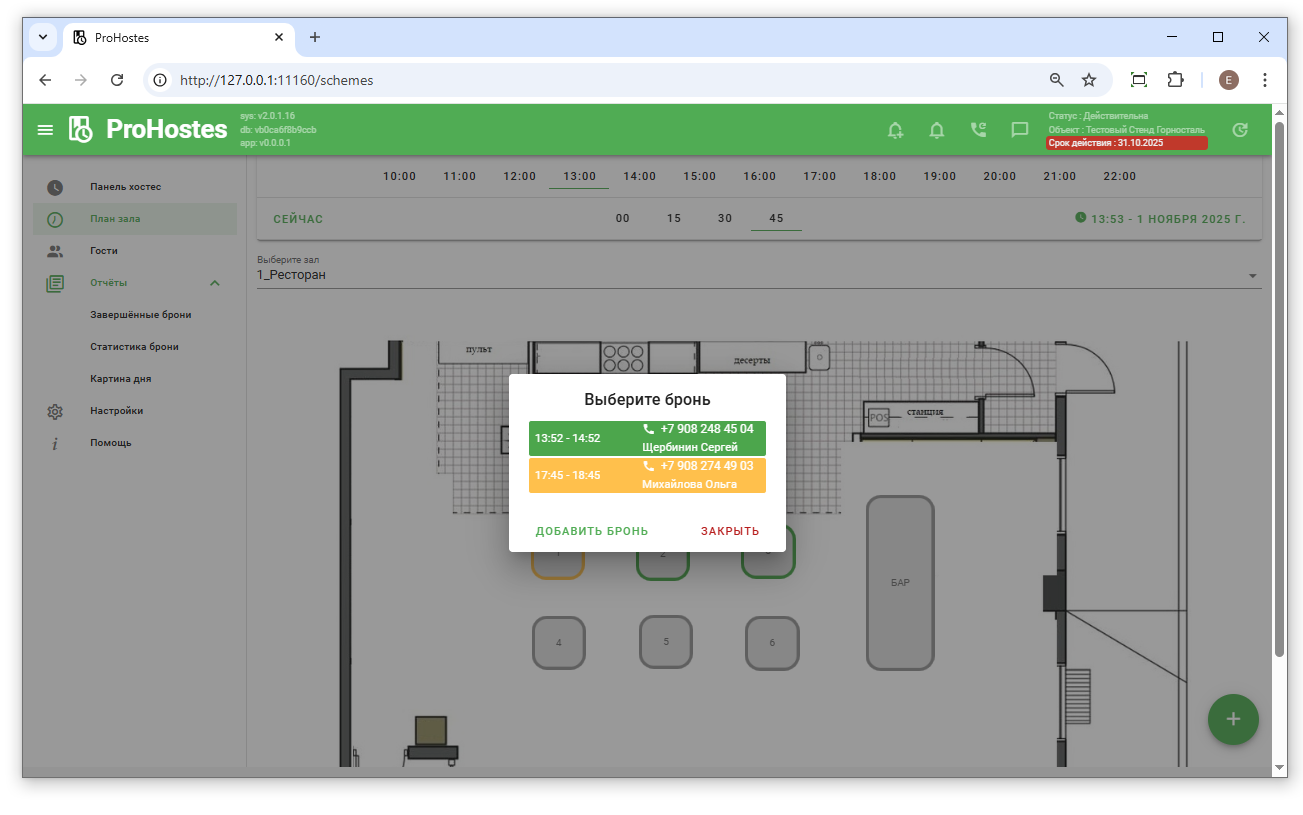Click ЗАКРЫТЬ to dismiss dialog
1303x815 pixels.
click(x=729, y=531)
